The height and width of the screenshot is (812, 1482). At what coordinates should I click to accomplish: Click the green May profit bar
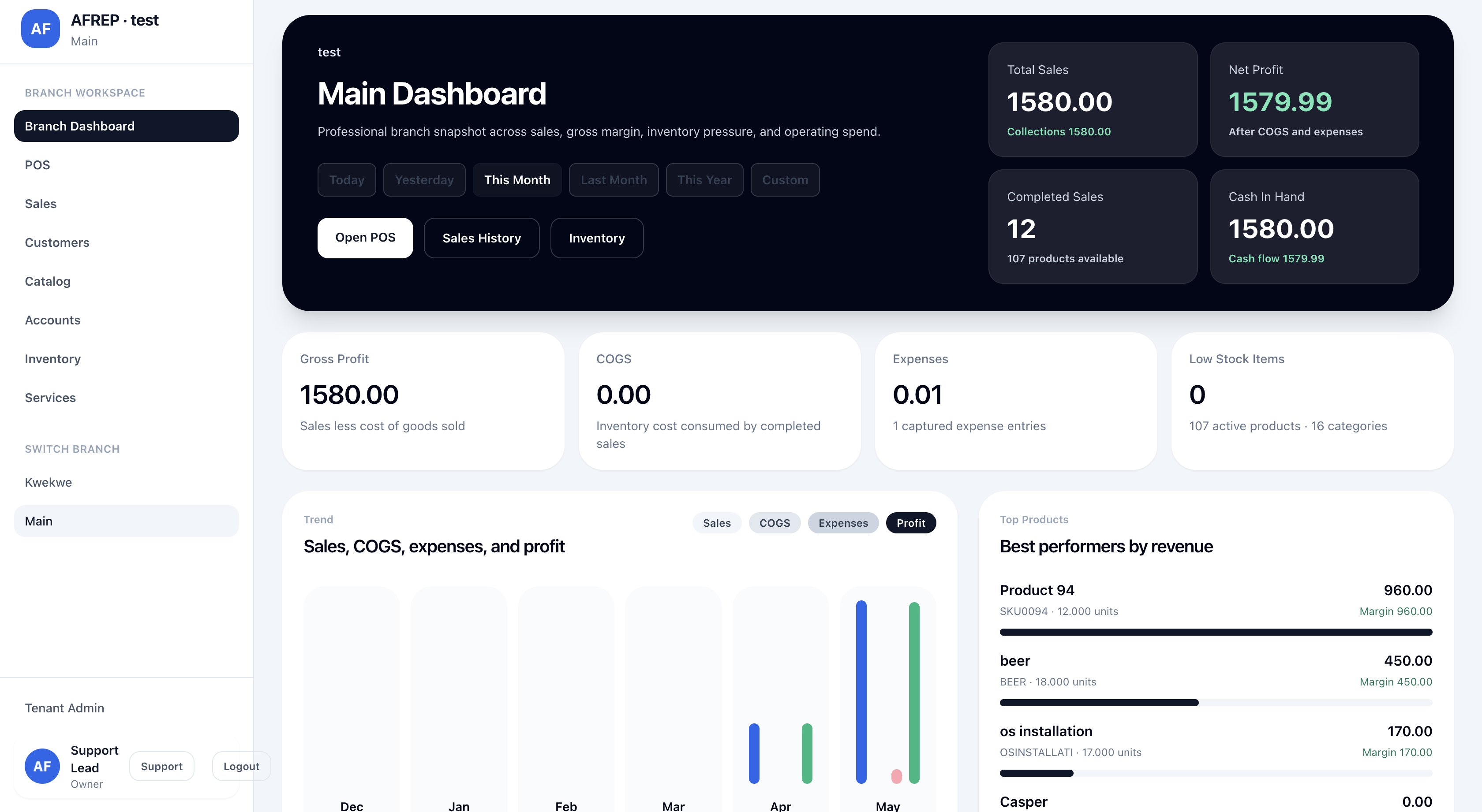click(914, 693)
